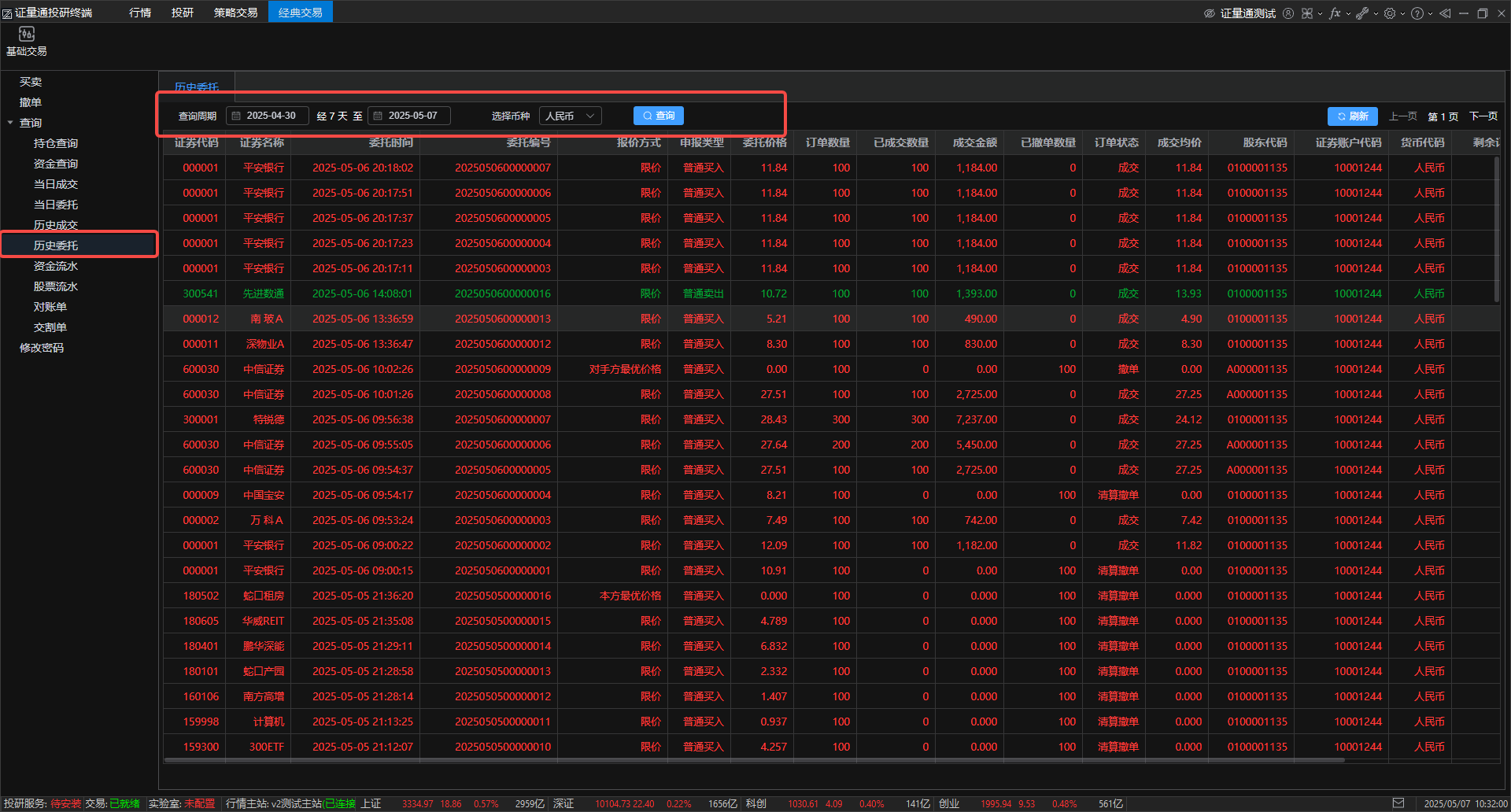Screen dimensions: 1511x812
Task: Open the wrench tools icon
Action: (1362, 13)
